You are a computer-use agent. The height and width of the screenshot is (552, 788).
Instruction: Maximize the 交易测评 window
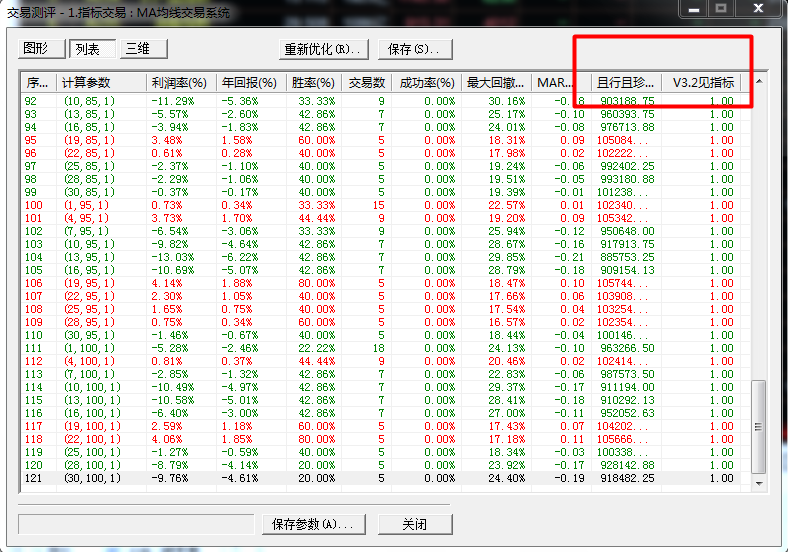pos(722,9)
